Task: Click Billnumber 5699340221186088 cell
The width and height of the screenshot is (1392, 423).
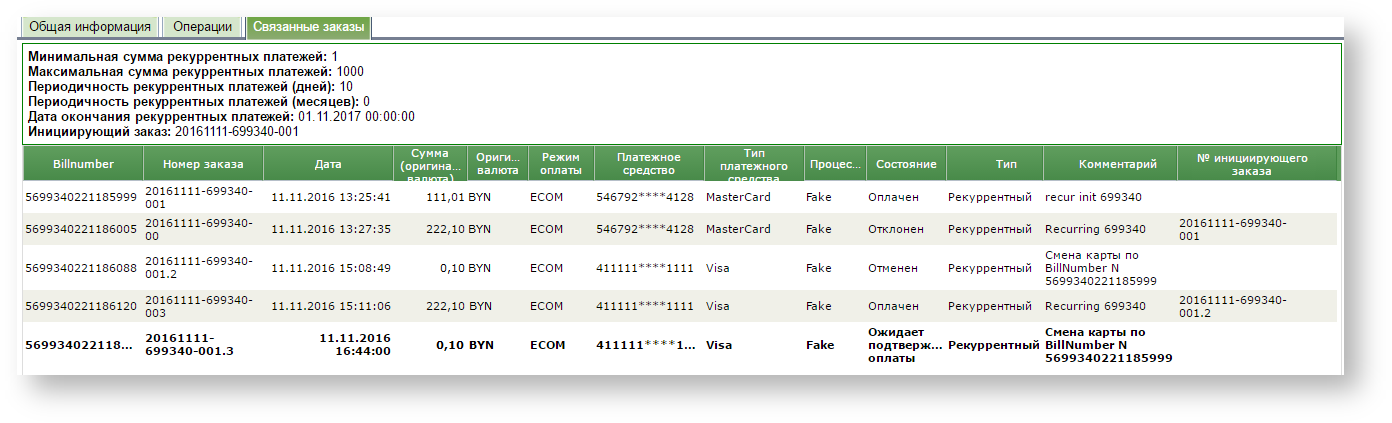Action: 81,268
